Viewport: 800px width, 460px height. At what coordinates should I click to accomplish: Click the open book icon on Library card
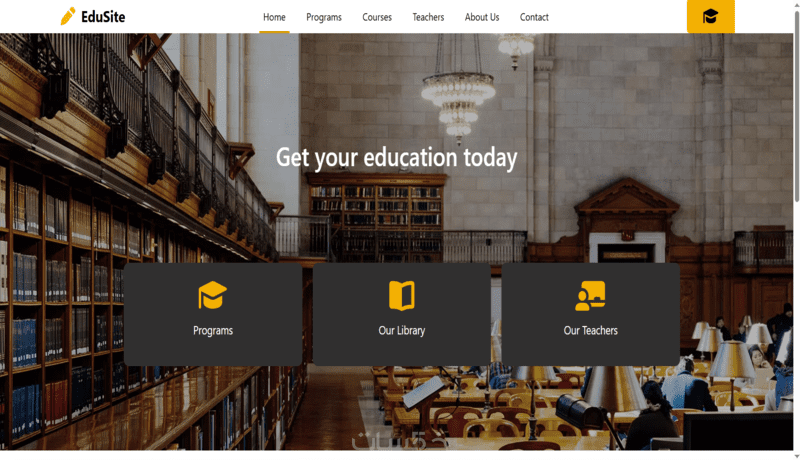(402, 295)
